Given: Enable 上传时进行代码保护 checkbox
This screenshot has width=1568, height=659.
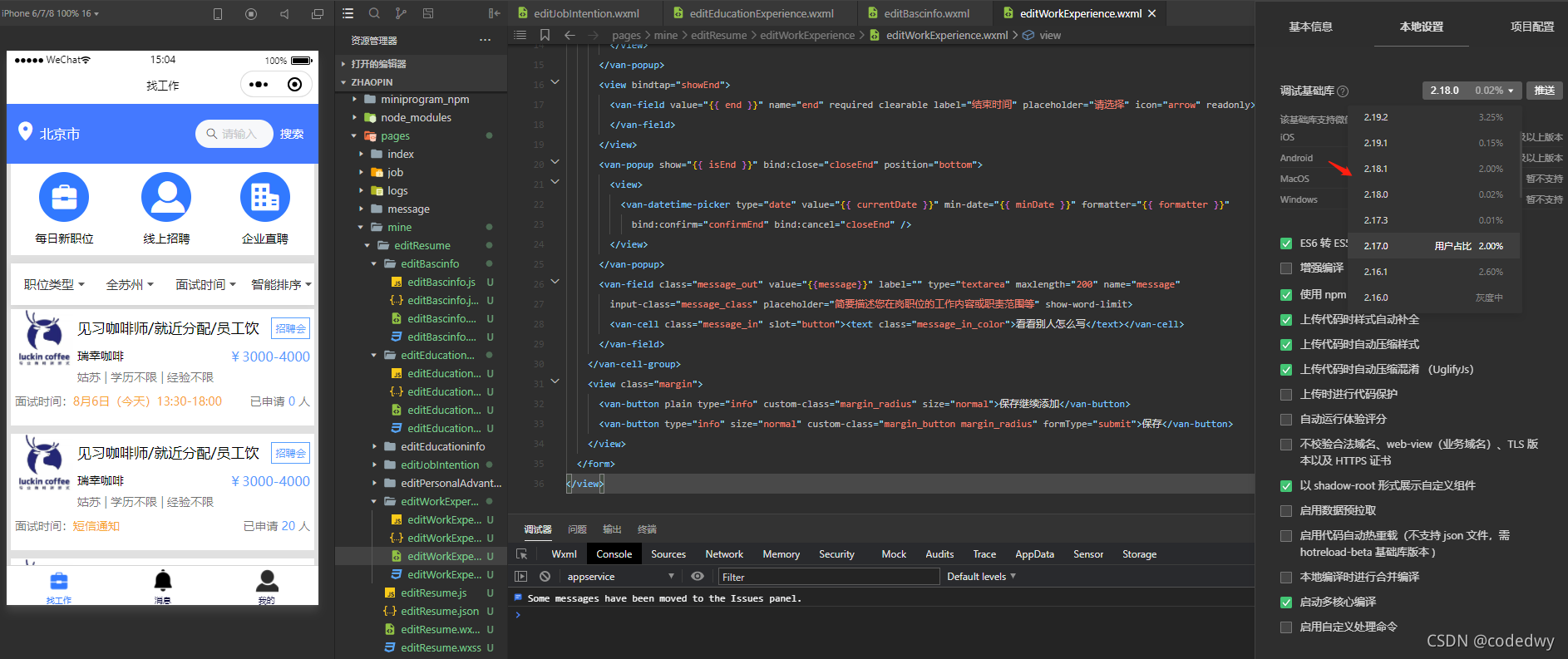Looking at the screenshot, I should click(1286, 394).
